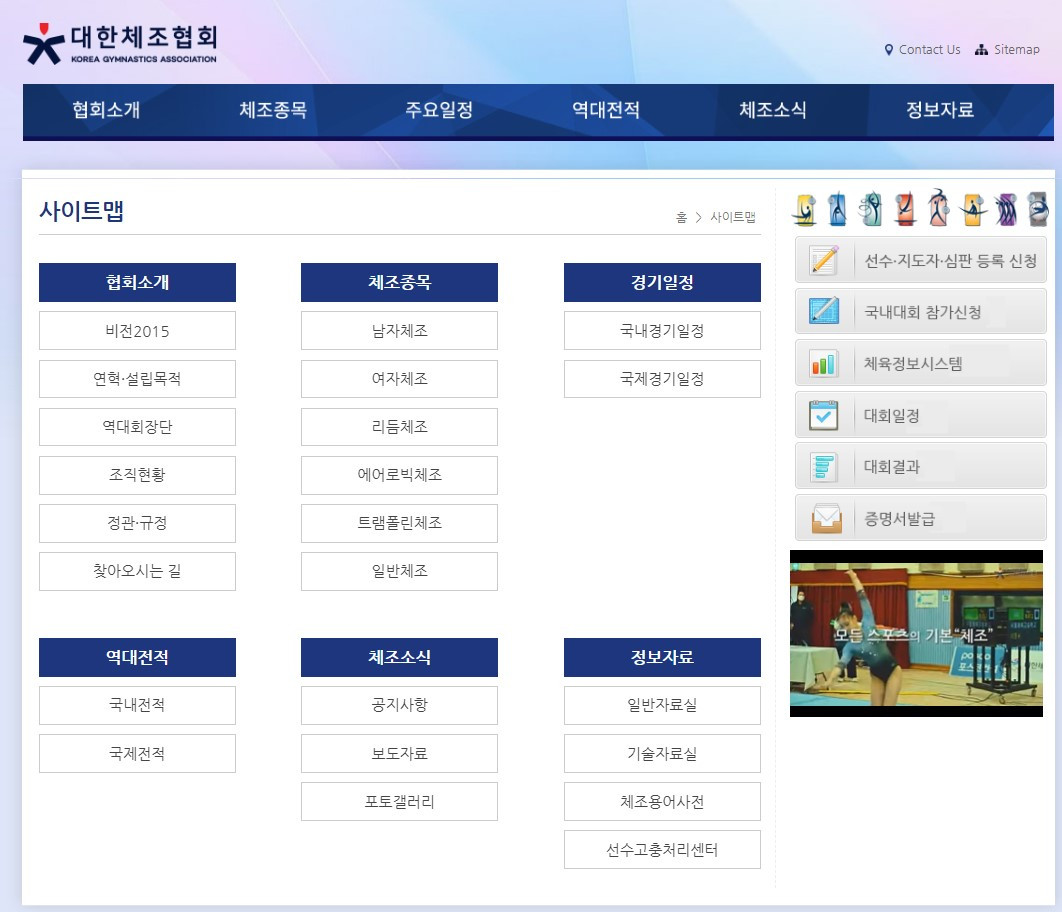Click the Korea Gymnastics Association logo
The width and height of the screenshot is (1062, 912).
click(120, 42)
